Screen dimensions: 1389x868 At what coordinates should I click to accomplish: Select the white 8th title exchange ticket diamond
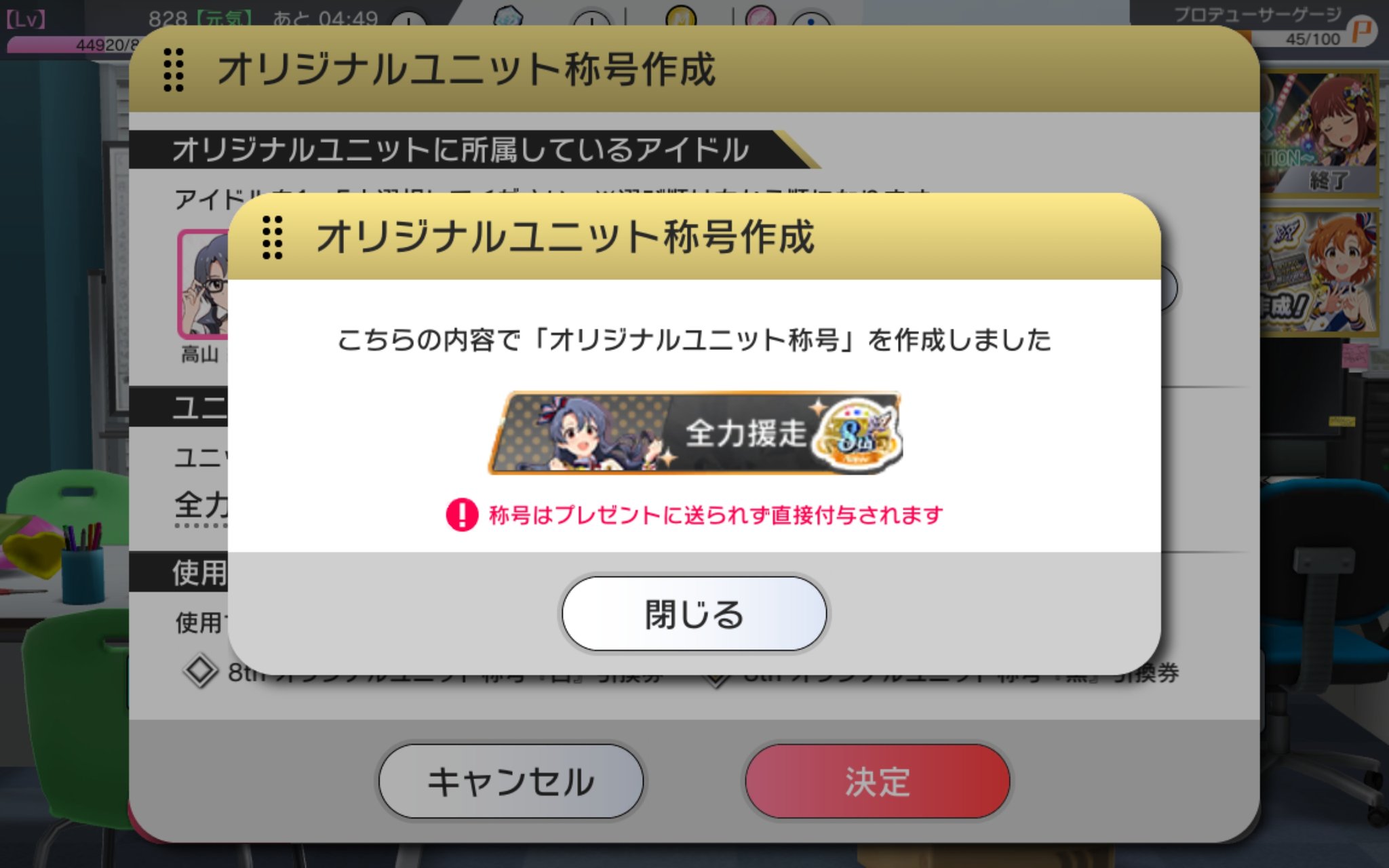click(201, 671)
